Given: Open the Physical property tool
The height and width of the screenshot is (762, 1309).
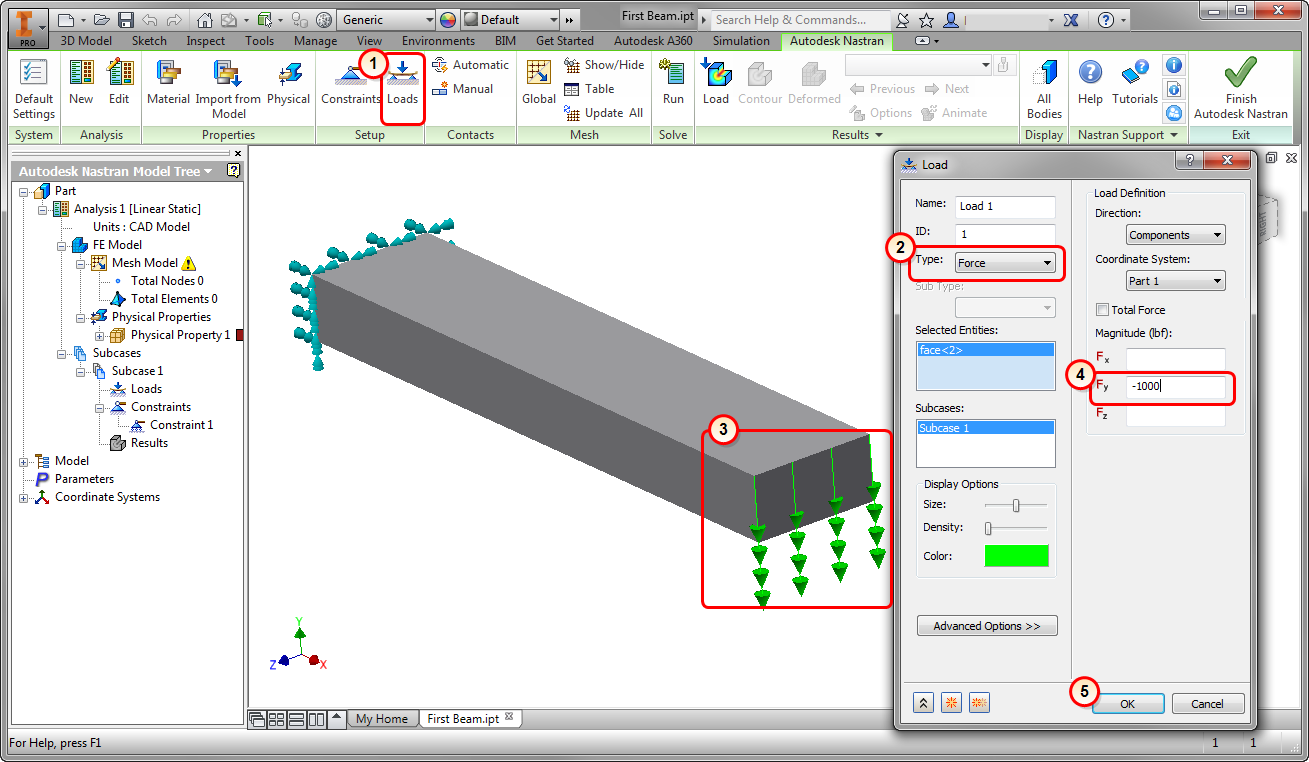Looking at the screenshot, I should (289, 82).
